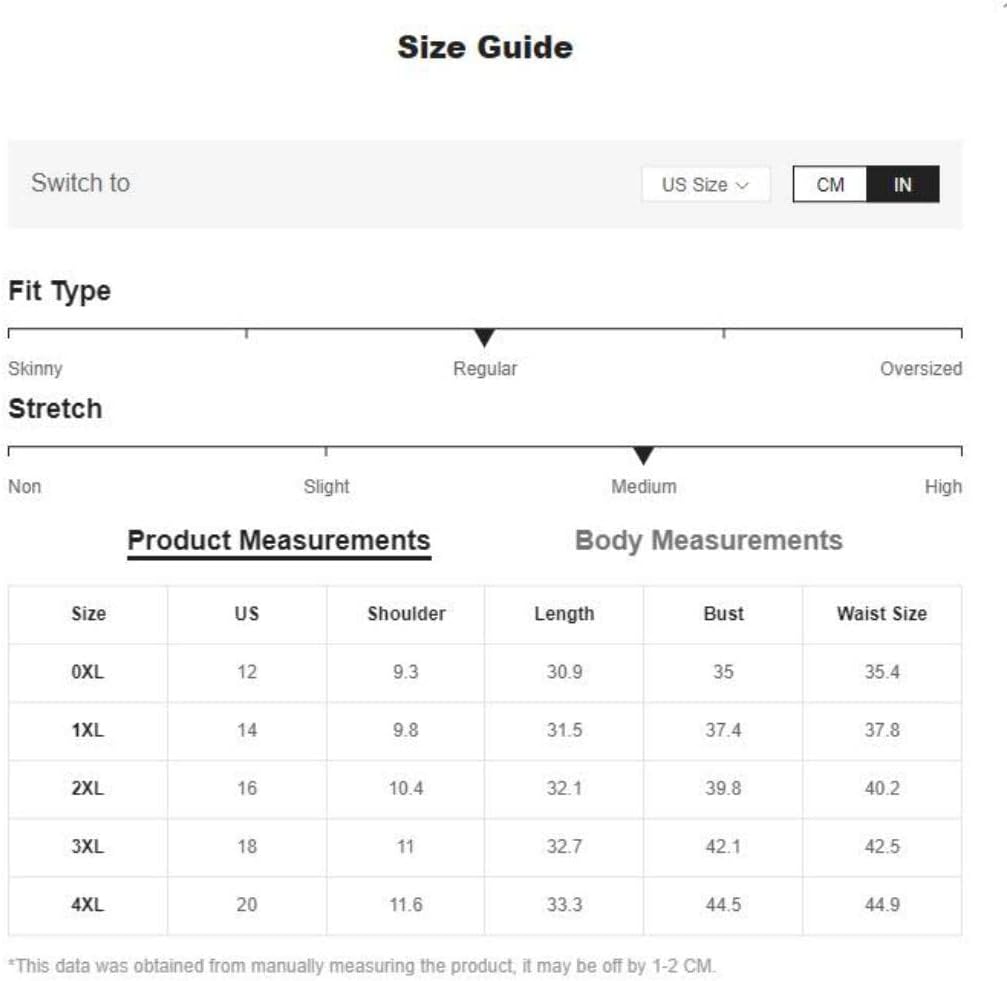The width and height of the screenshot is (1007, 981).
Task: Switch units to CM
Action: click(x=830, y=184)
